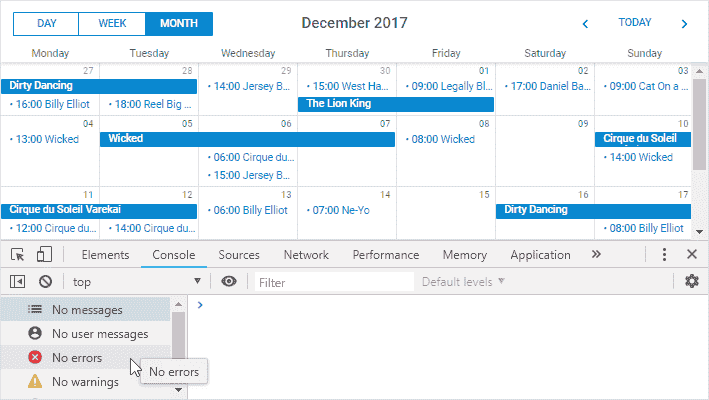Click '06:00 Cirque du...' event

tap(251, 157)
